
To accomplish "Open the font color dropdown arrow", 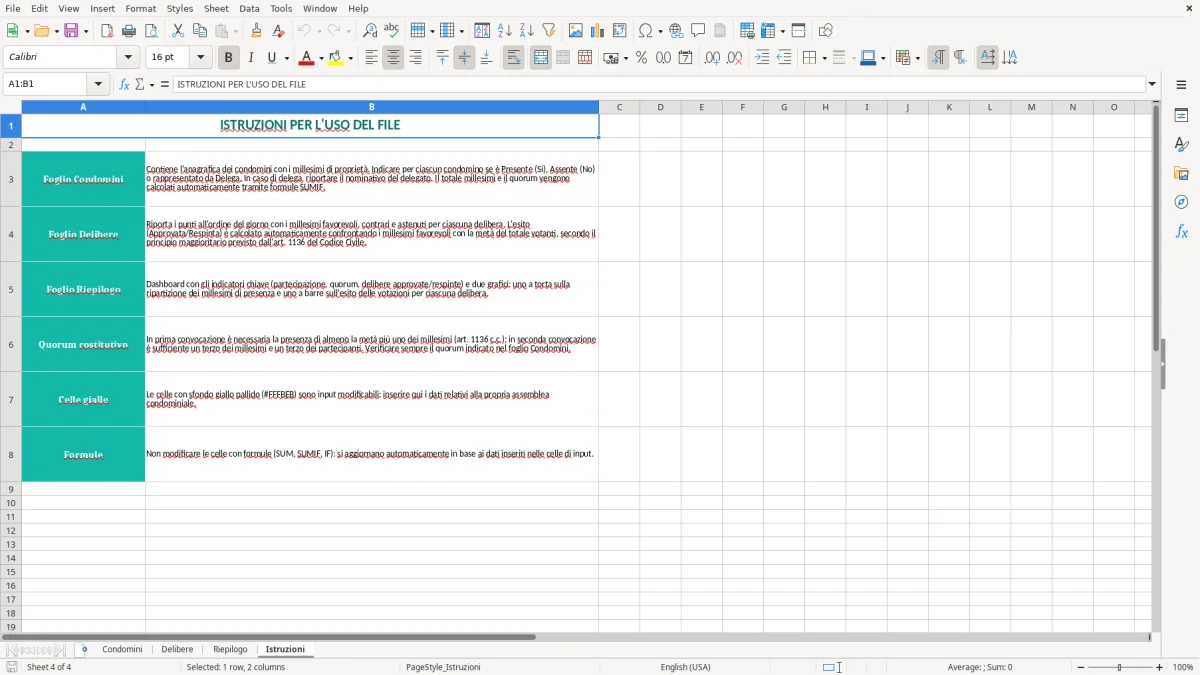I will (x=321, y=58).
